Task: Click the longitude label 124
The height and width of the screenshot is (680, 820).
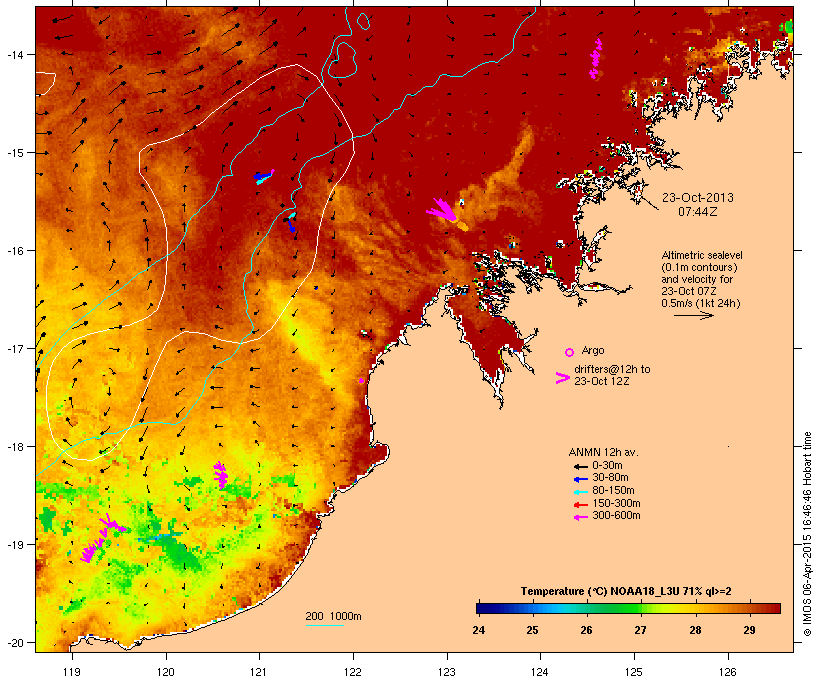Action: pyautogui.click(x=540, y=672)
